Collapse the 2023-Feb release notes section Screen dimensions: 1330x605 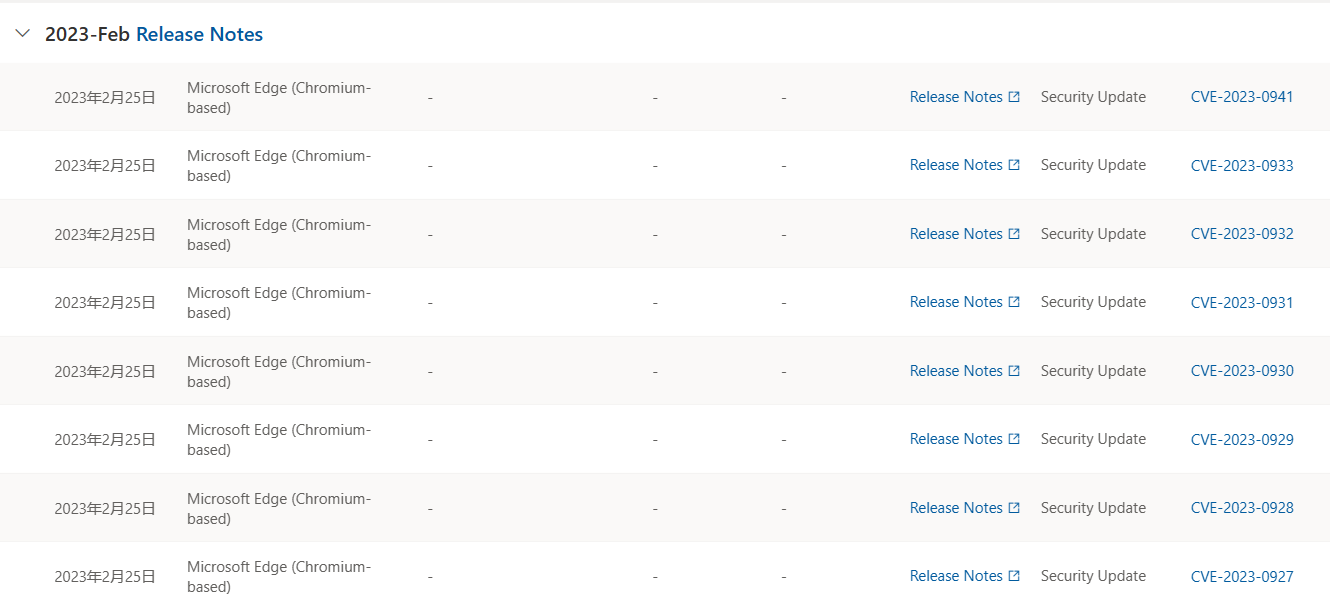click(23, 34)
